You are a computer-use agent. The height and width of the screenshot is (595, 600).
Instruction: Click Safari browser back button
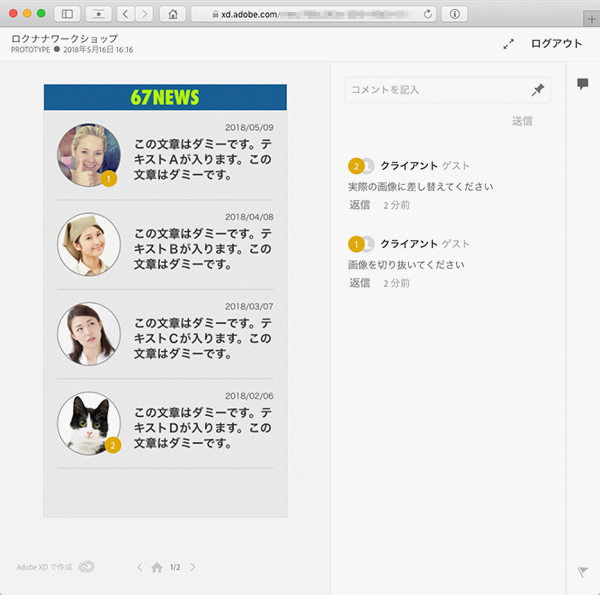pos(126,14)
